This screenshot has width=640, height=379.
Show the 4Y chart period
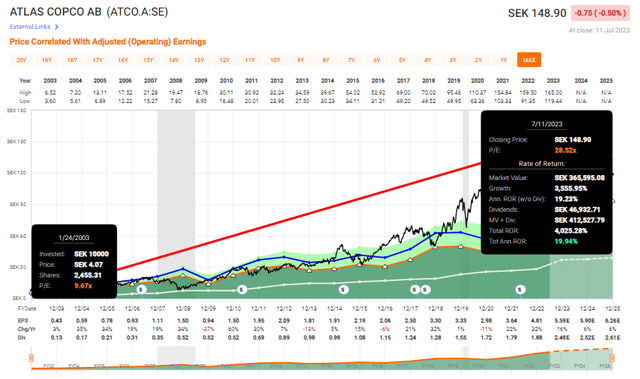coord(427,60)
